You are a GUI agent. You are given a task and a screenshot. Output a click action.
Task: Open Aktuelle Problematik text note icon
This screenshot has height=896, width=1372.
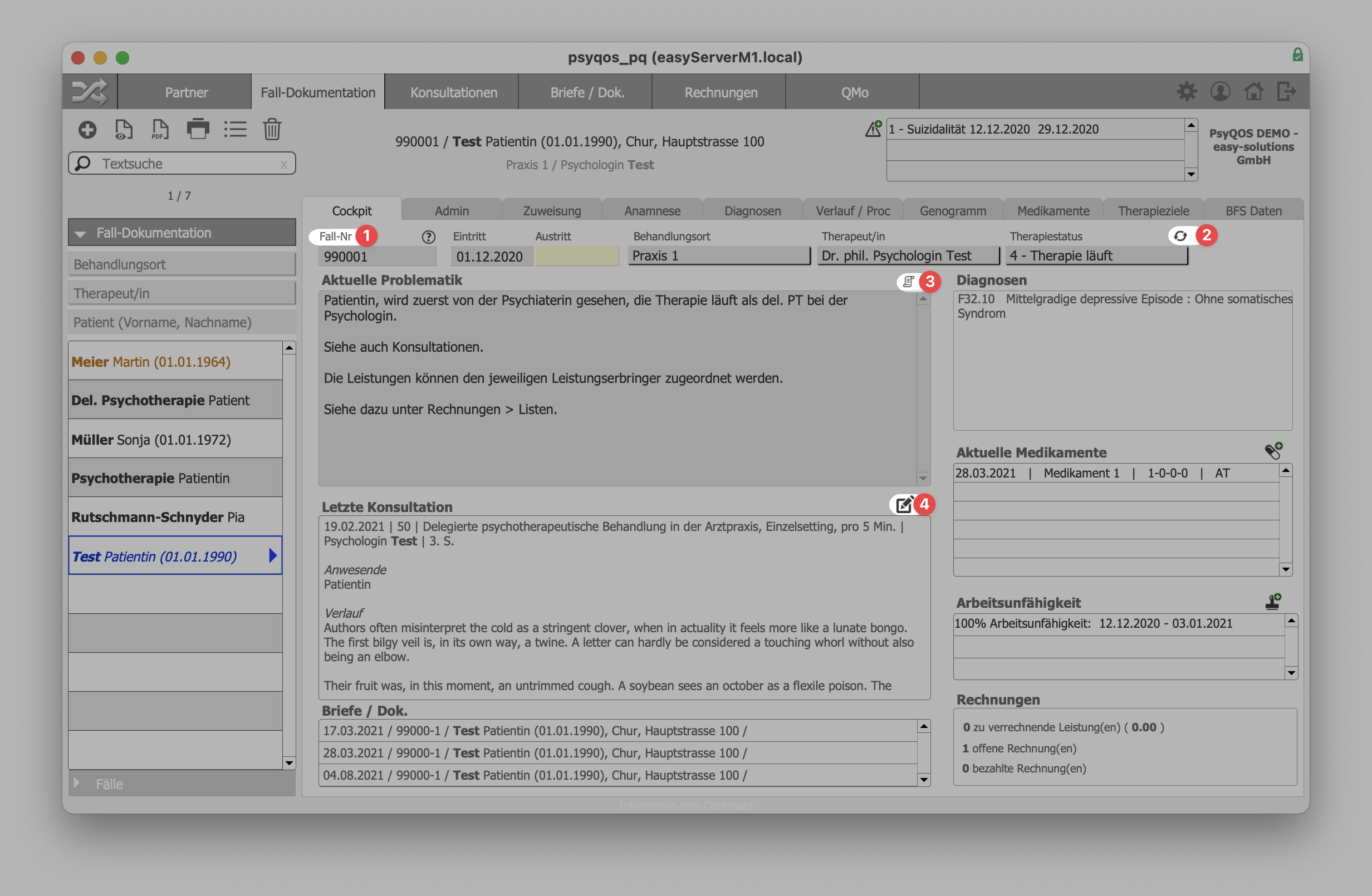point(909,281)
